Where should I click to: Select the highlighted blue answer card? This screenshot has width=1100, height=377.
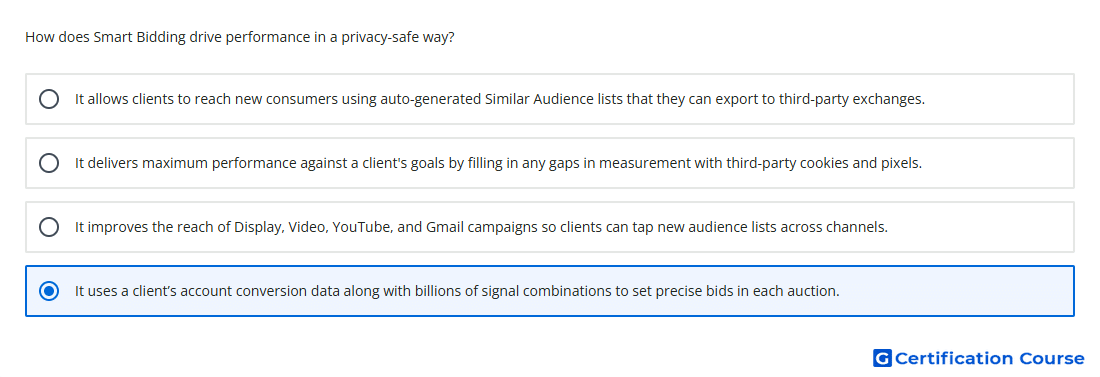point(550,291)
